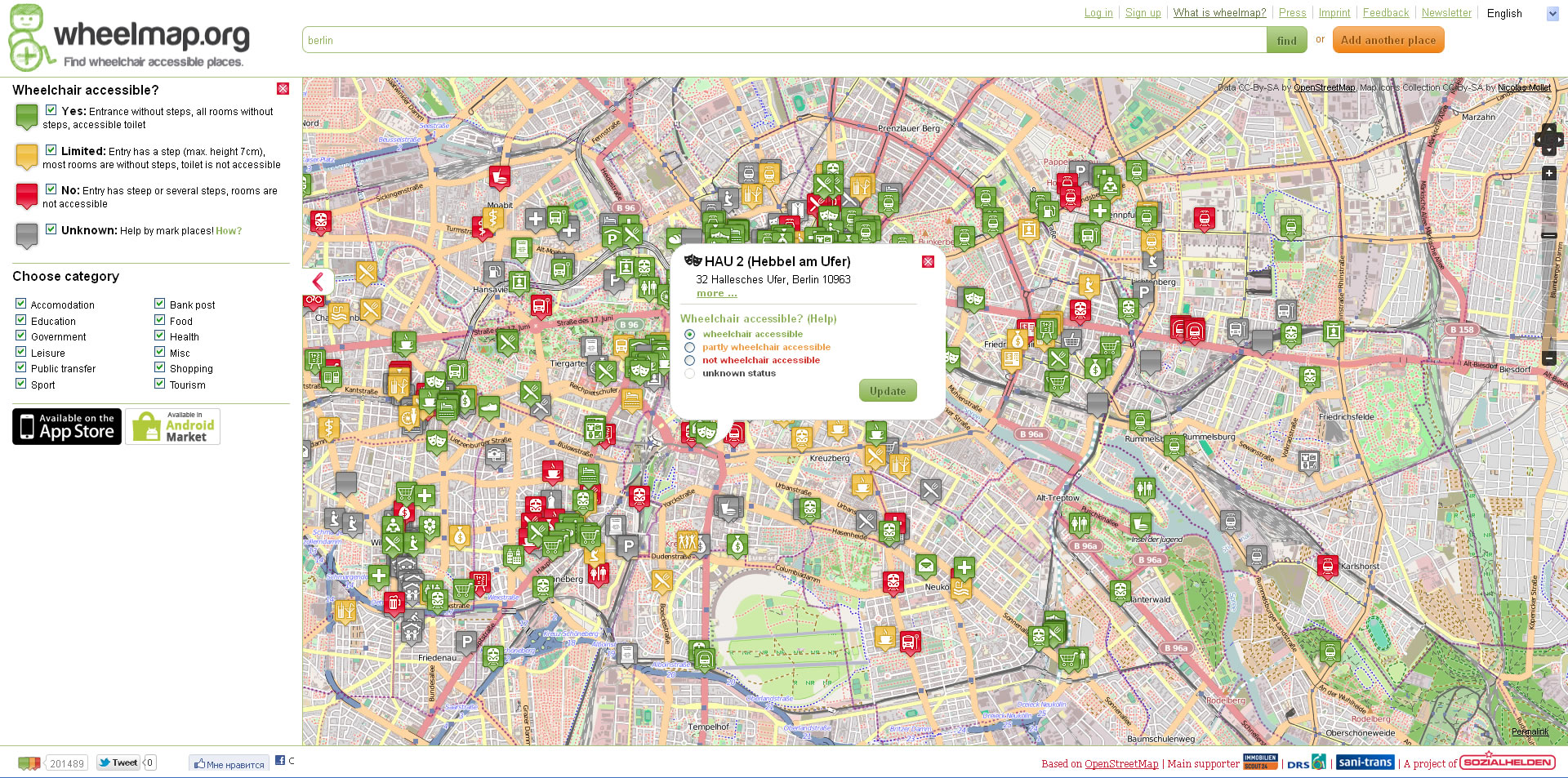Uncheck the Public transfer category

tap(21, 367)
